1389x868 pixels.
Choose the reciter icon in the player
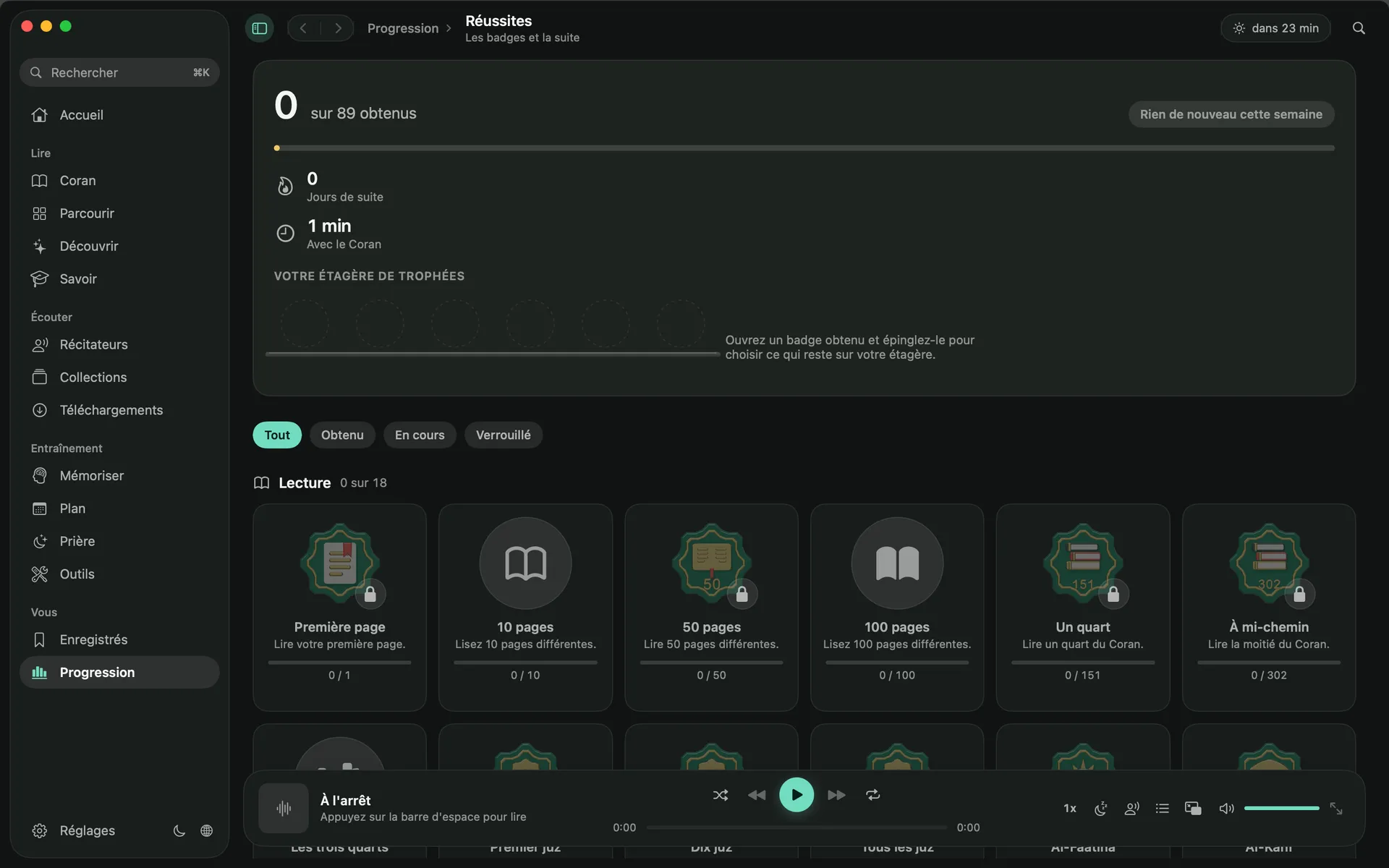(x=1132, y=809)
